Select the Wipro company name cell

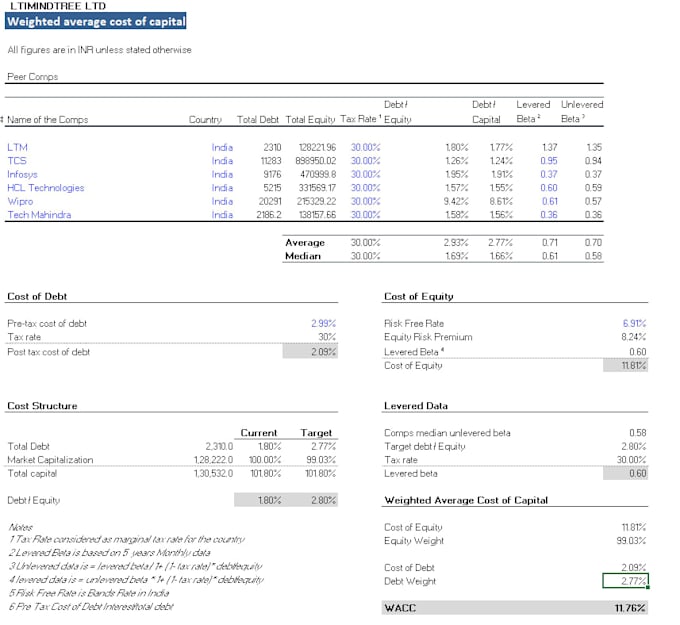coord(20,201)
